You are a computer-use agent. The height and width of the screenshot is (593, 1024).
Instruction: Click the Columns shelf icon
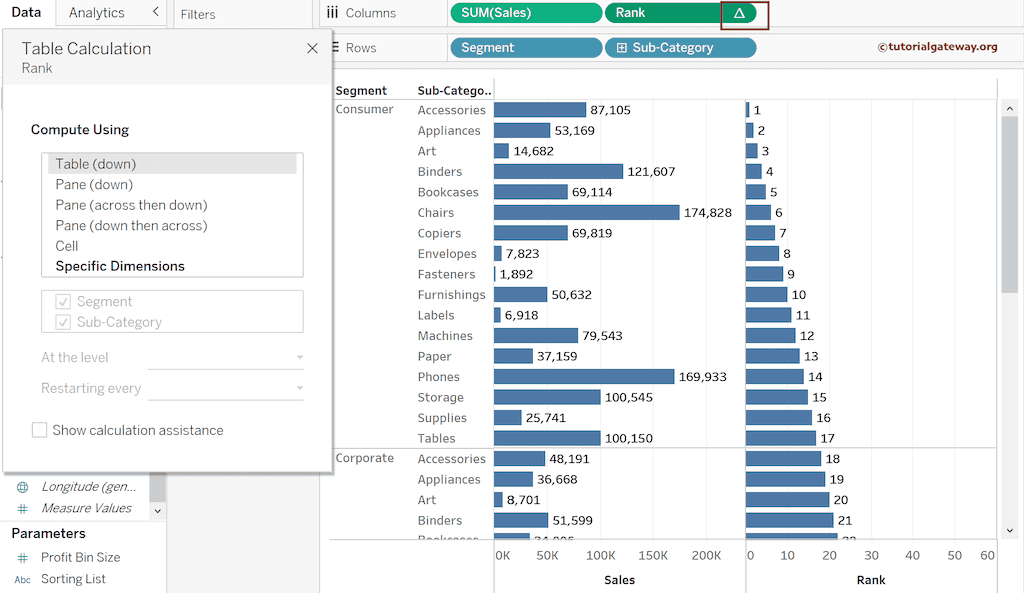click(x=331, y=13)
